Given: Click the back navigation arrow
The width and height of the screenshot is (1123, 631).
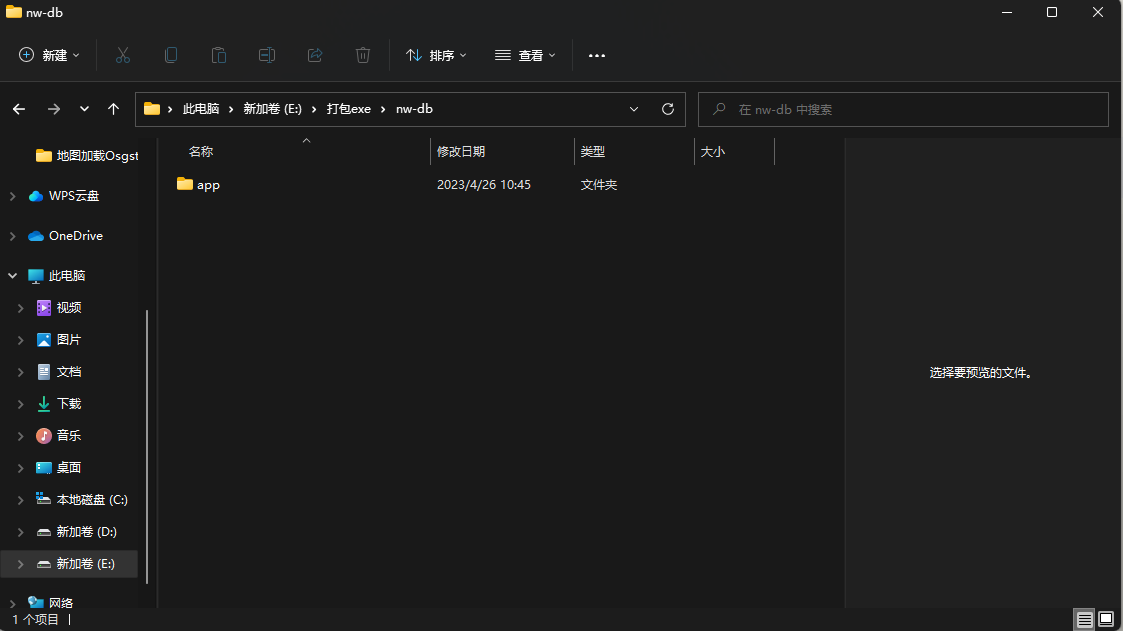Looking at the screenshot, I should tap(18, 108).
